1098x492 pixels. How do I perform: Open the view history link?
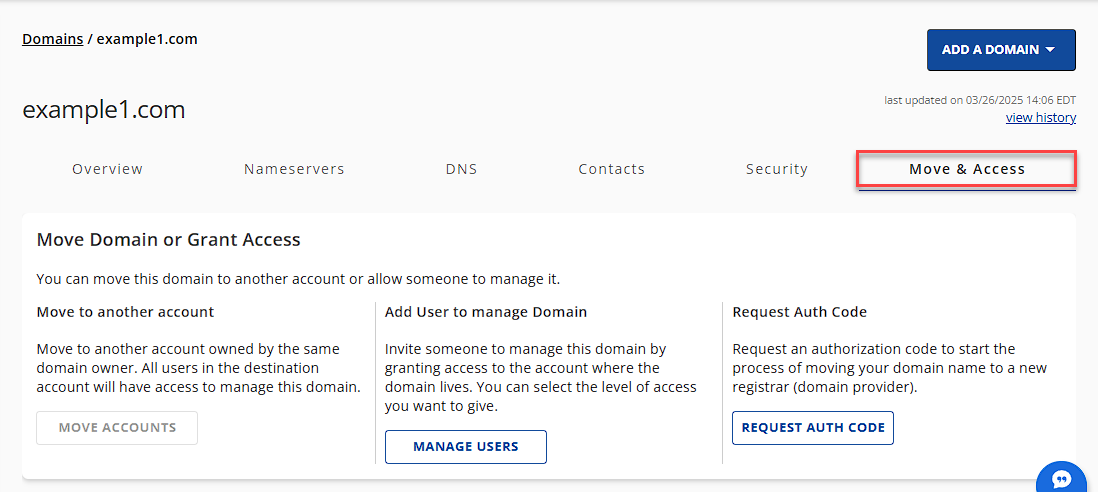[1041, 118]
